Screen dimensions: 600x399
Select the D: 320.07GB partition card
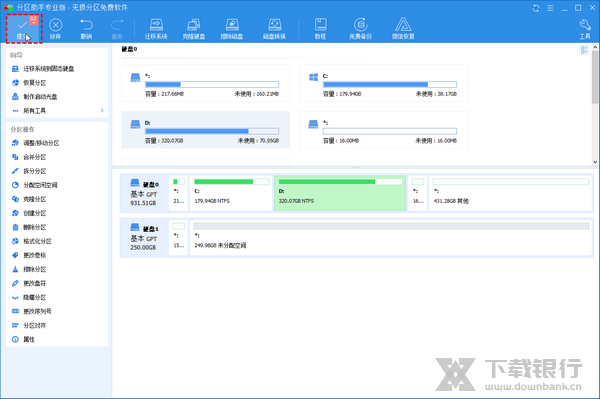coord(205,130)
